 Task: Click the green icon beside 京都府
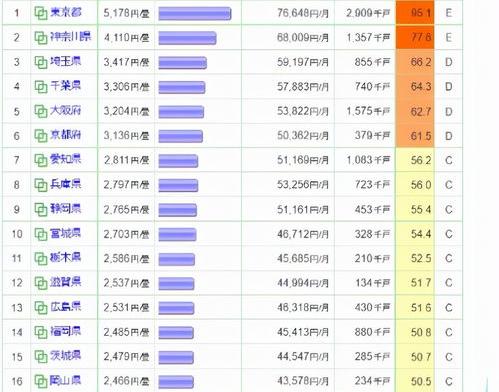coord(41,136)
